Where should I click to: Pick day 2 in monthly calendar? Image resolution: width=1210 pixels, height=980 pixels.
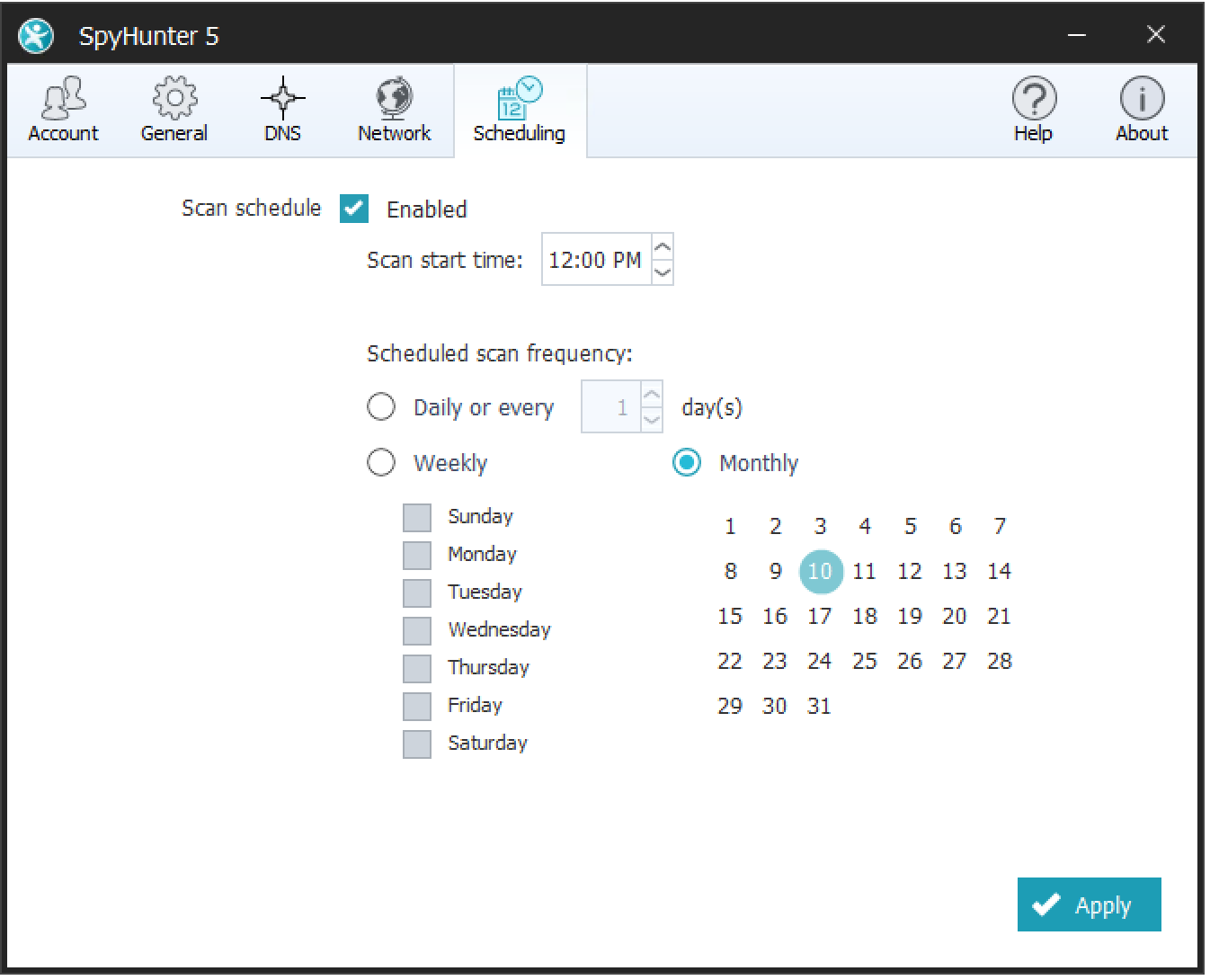[775, 526]
